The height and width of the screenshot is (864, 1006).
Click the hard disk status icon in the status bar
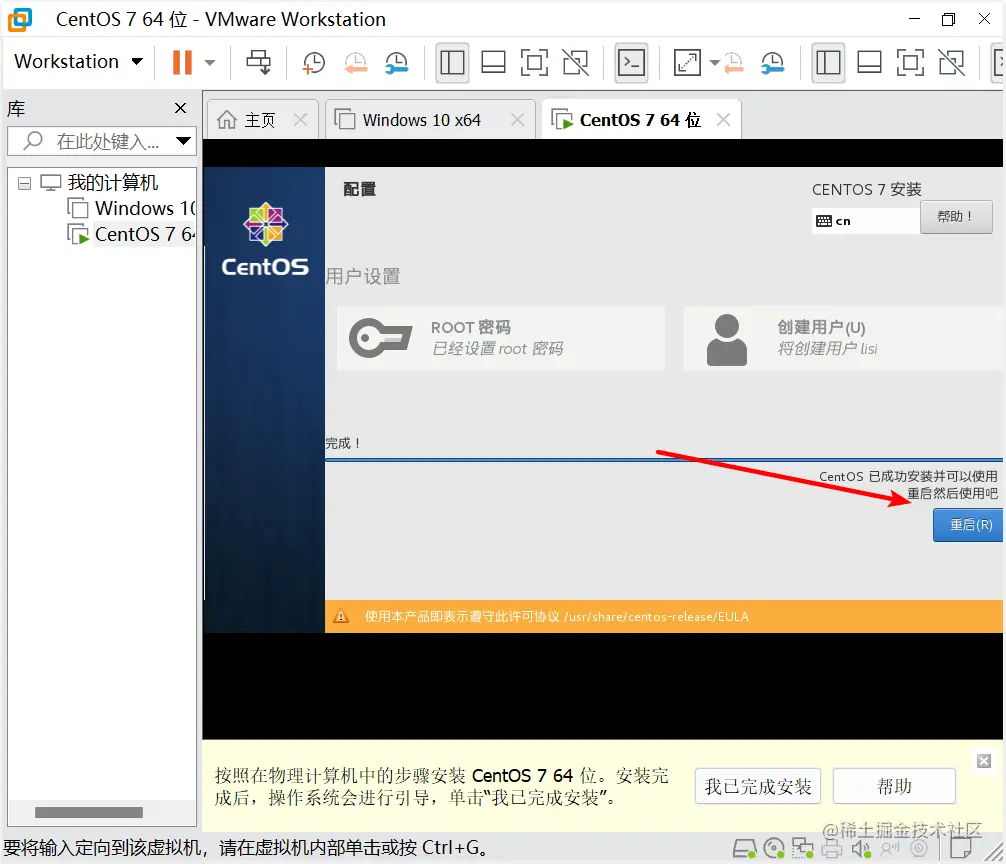tap(744, 849)
